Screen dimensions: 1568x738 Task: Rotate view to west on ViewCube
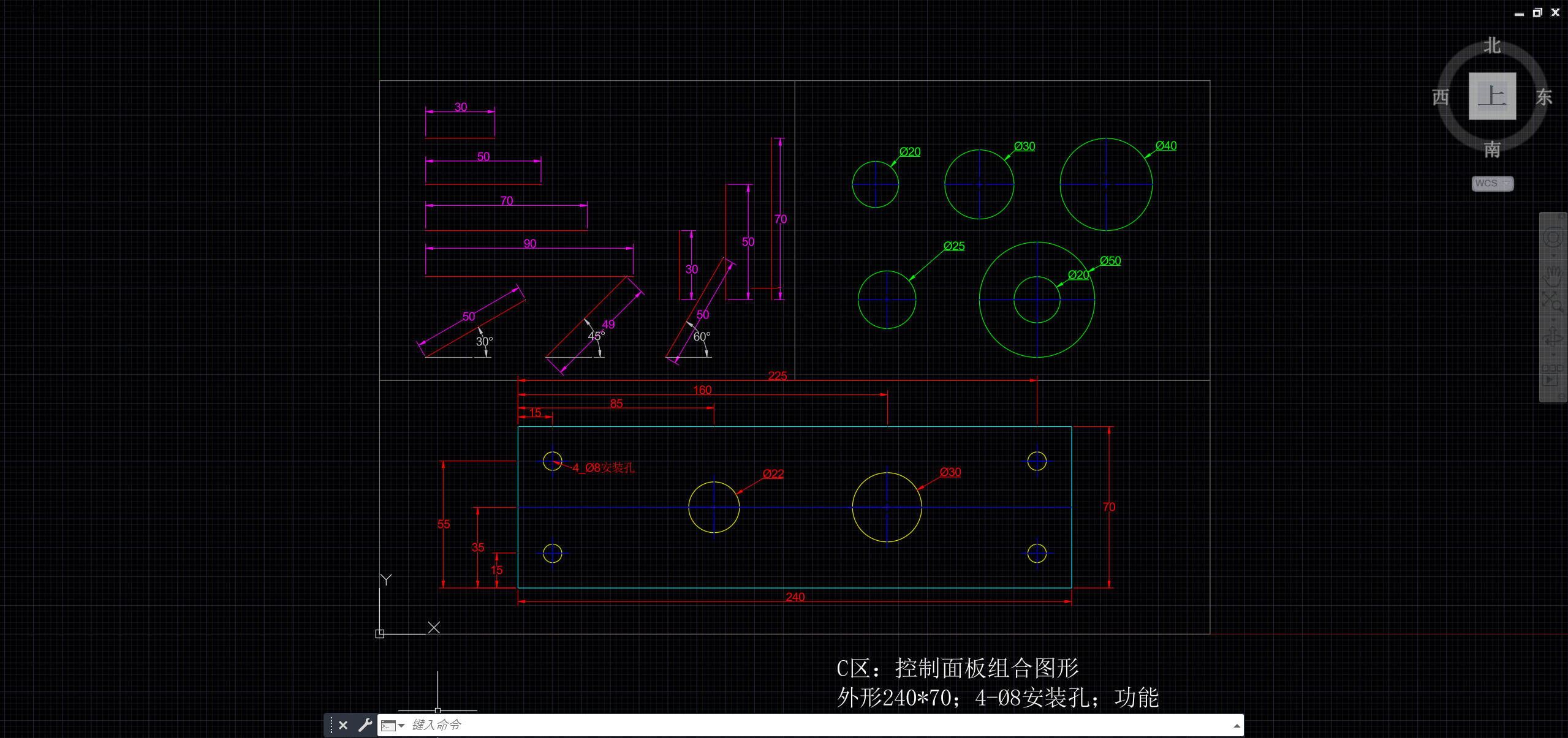[x=1441, y=97]
